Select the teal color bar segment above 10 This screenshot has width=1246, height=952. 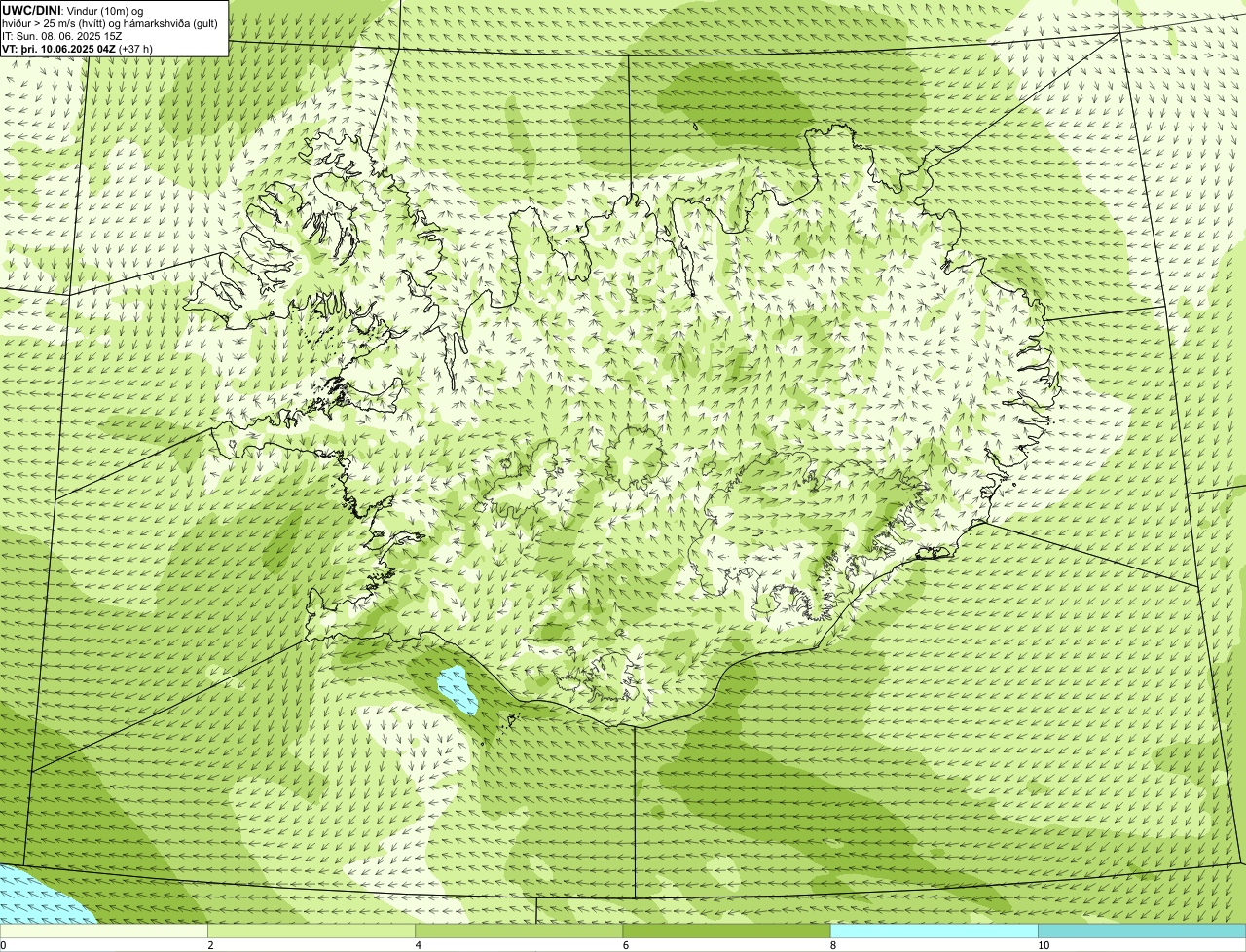[x=1142, y=931]
